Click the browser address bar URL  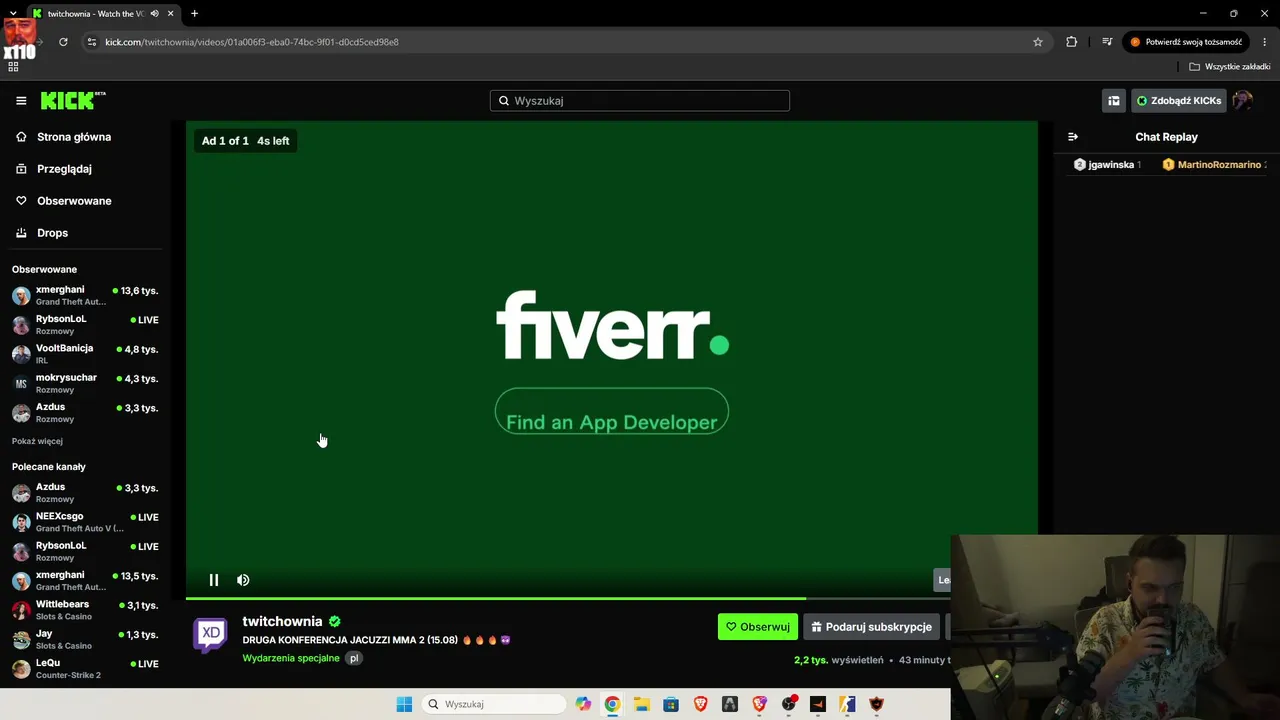click(252, 42)
